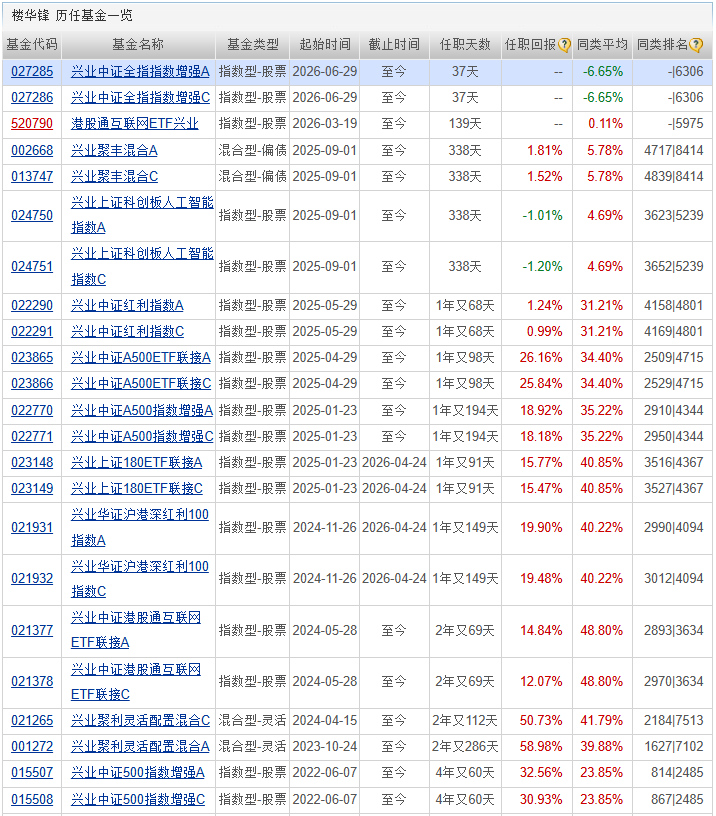Open fund code link 022290
This screenshot has height=816, width=716.
(32, 306)
